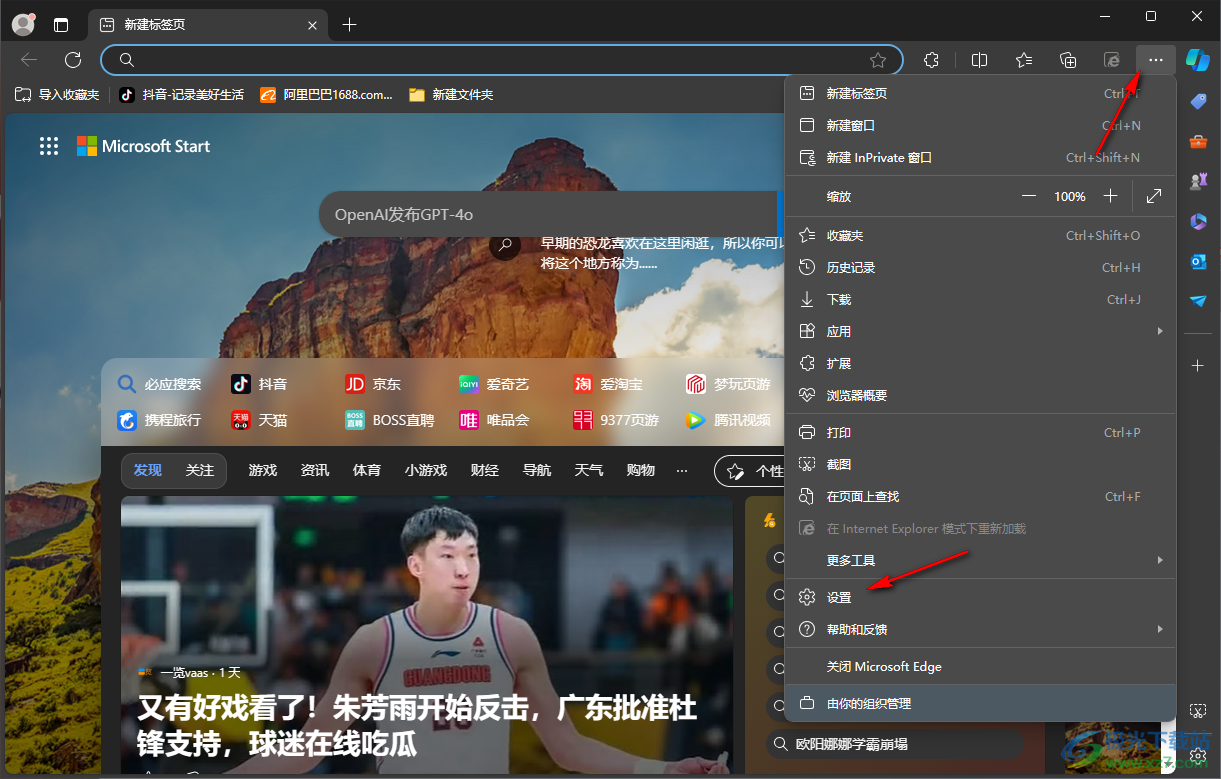This screenshot has height=779, width=1221.
Task: Select 关闭 Microsoft Edge
Action: coord(980,666)
